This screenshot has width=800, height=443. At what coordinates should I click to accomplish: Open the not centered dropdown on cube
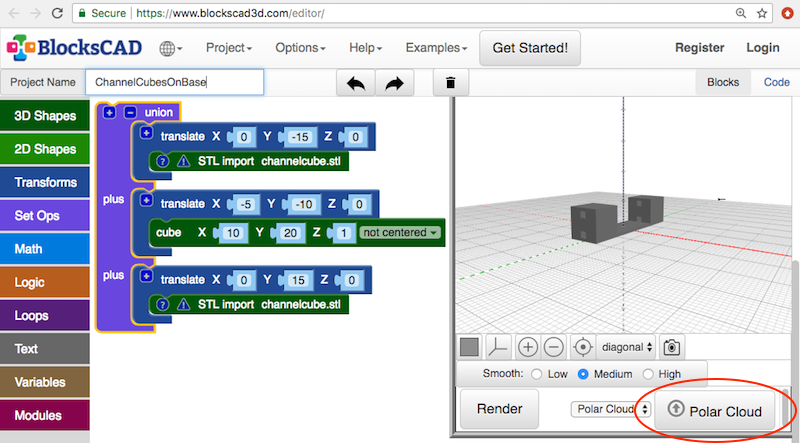coord(399,233)
